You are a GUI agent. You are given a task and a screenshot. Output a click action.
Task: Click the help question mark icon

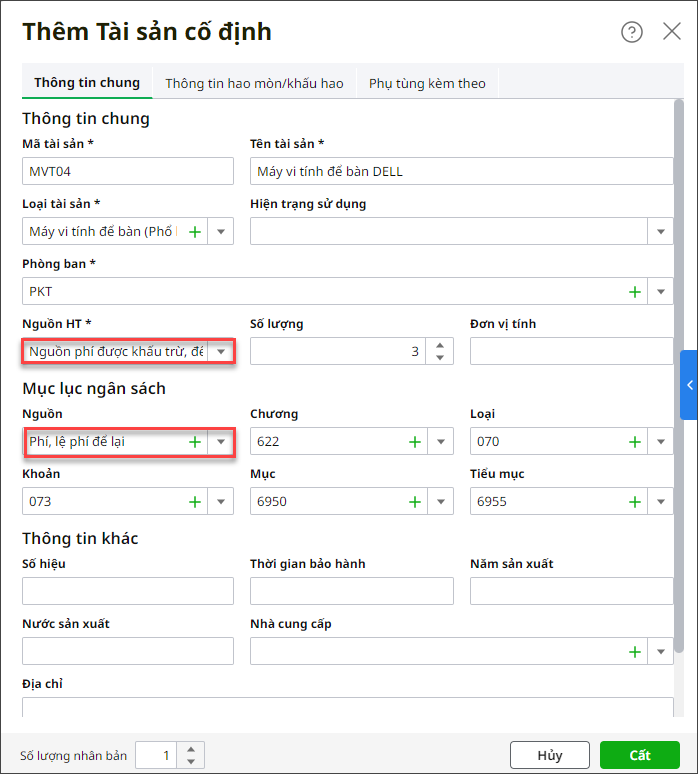point(632,32)
